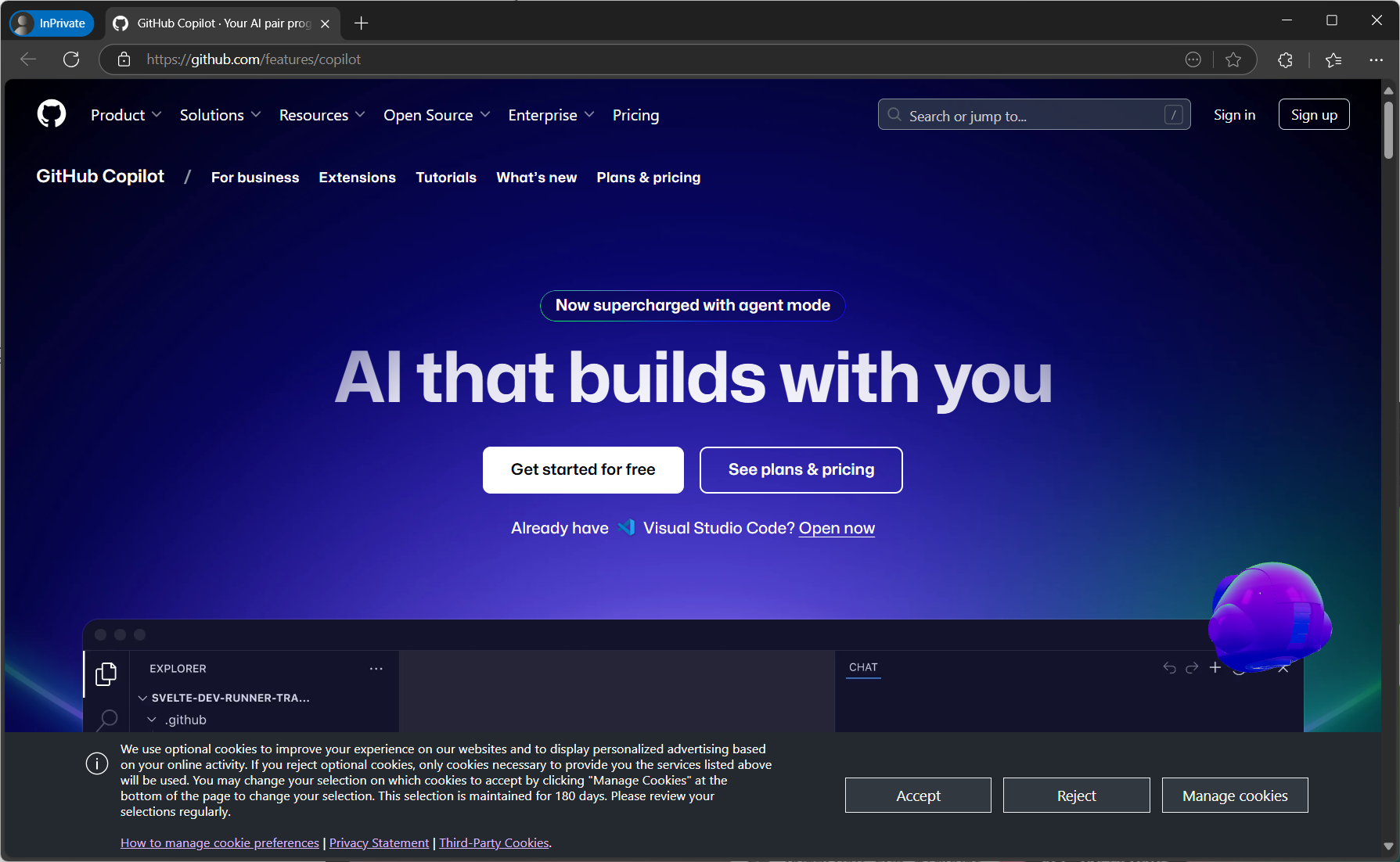Start new chat with plus icon
The height and width of the screenshot is (862, 1400).
pyautogui.click(x=1215, y=667)
